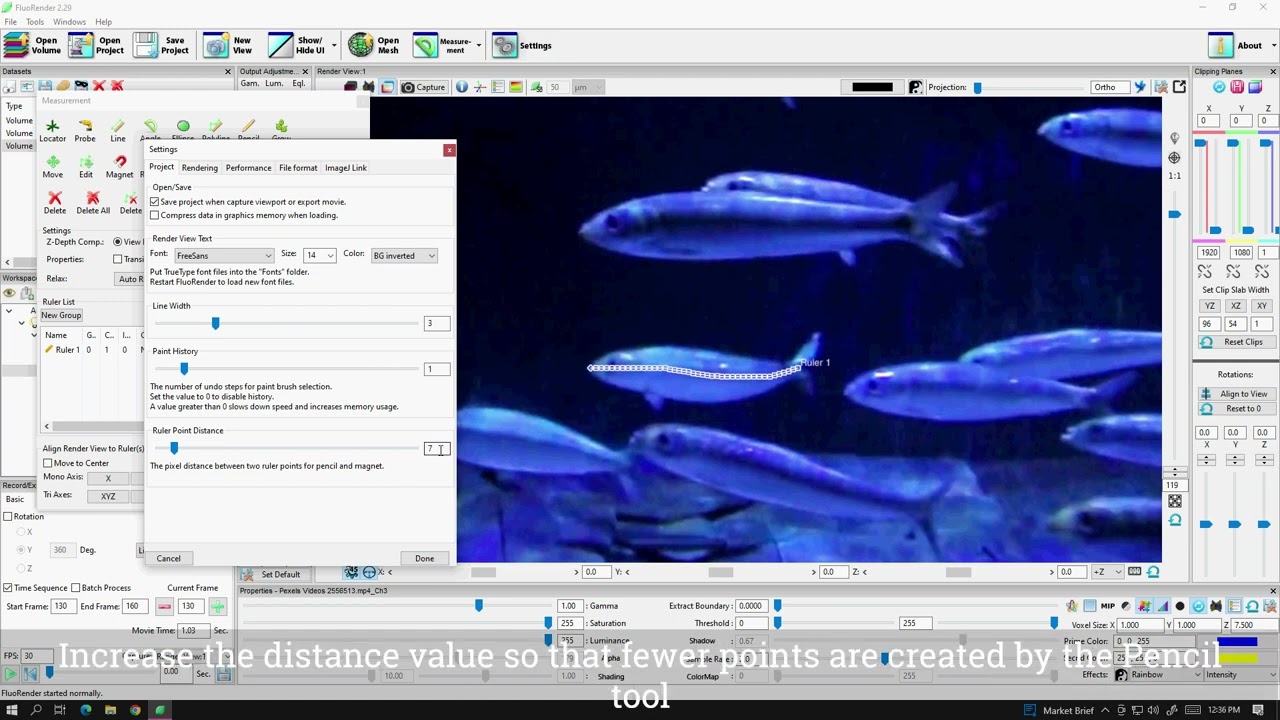The width and height of the screenshot is (1280, 720).
Task: Switch to the ImageJ Link tab
Action: [x=346, y=168]
